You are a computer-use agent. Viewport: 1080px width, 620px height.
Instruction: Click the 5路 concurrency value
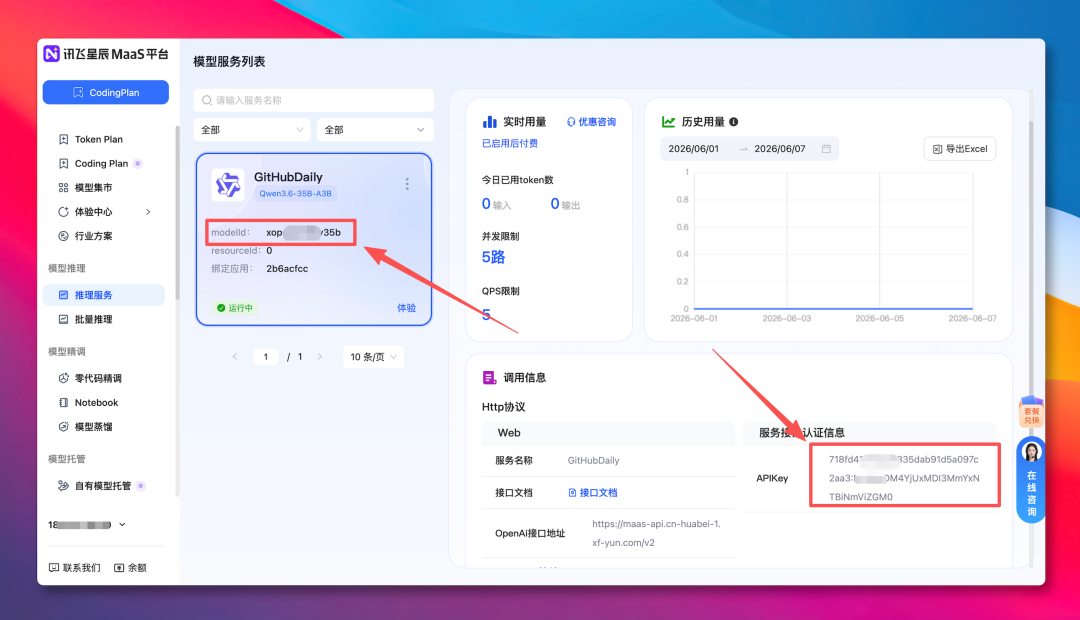(493, 257)
